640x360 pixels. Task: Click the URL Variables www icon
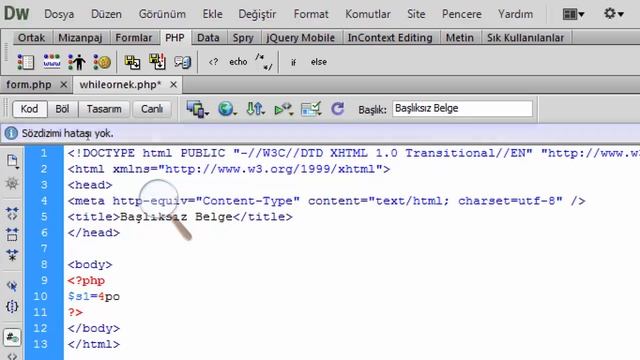52,62
